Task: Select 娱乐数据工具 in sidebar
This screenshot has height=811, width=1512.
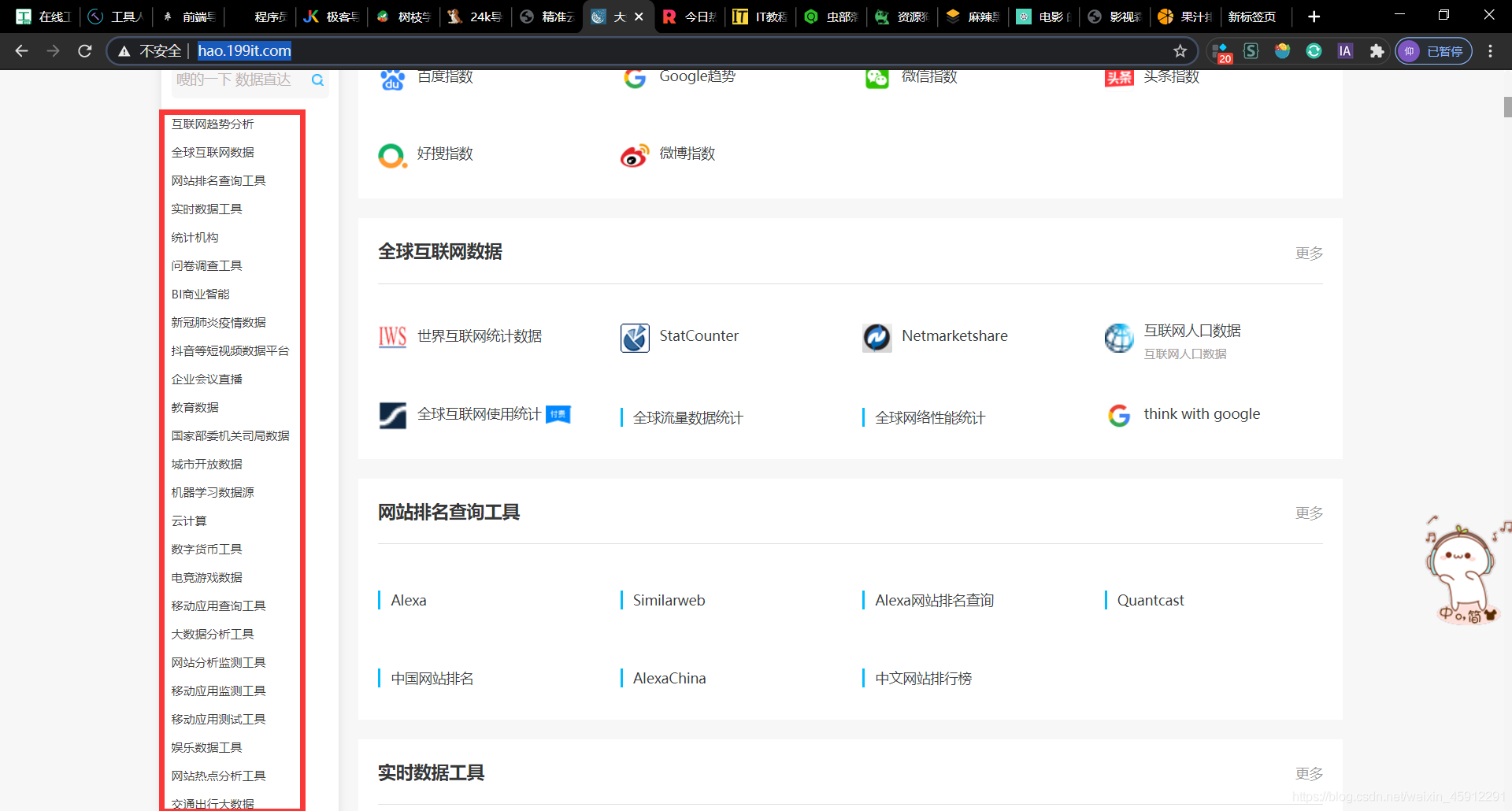Action: [206, 748]
